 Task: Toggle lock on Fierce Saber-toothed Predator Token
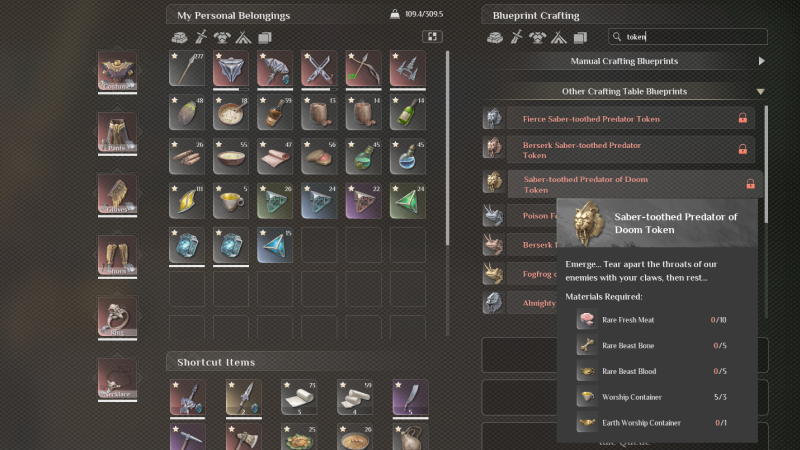(x=743, y=118)
